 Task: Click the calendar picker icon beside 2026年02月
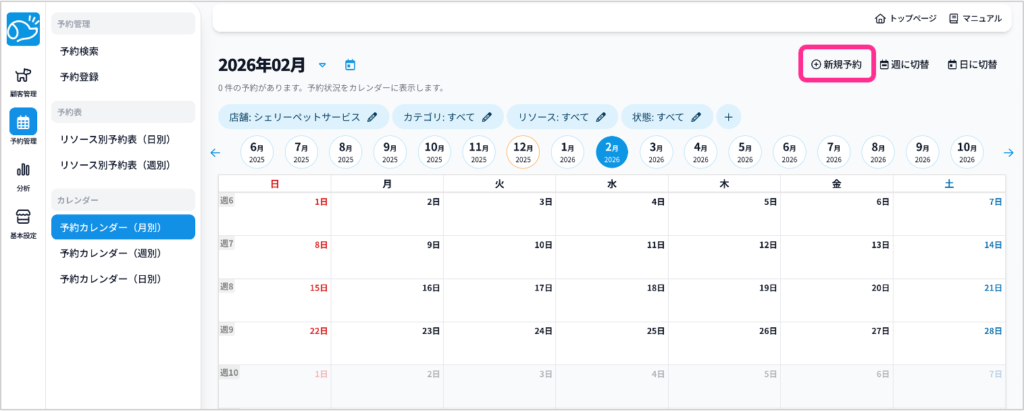point(350,65)
